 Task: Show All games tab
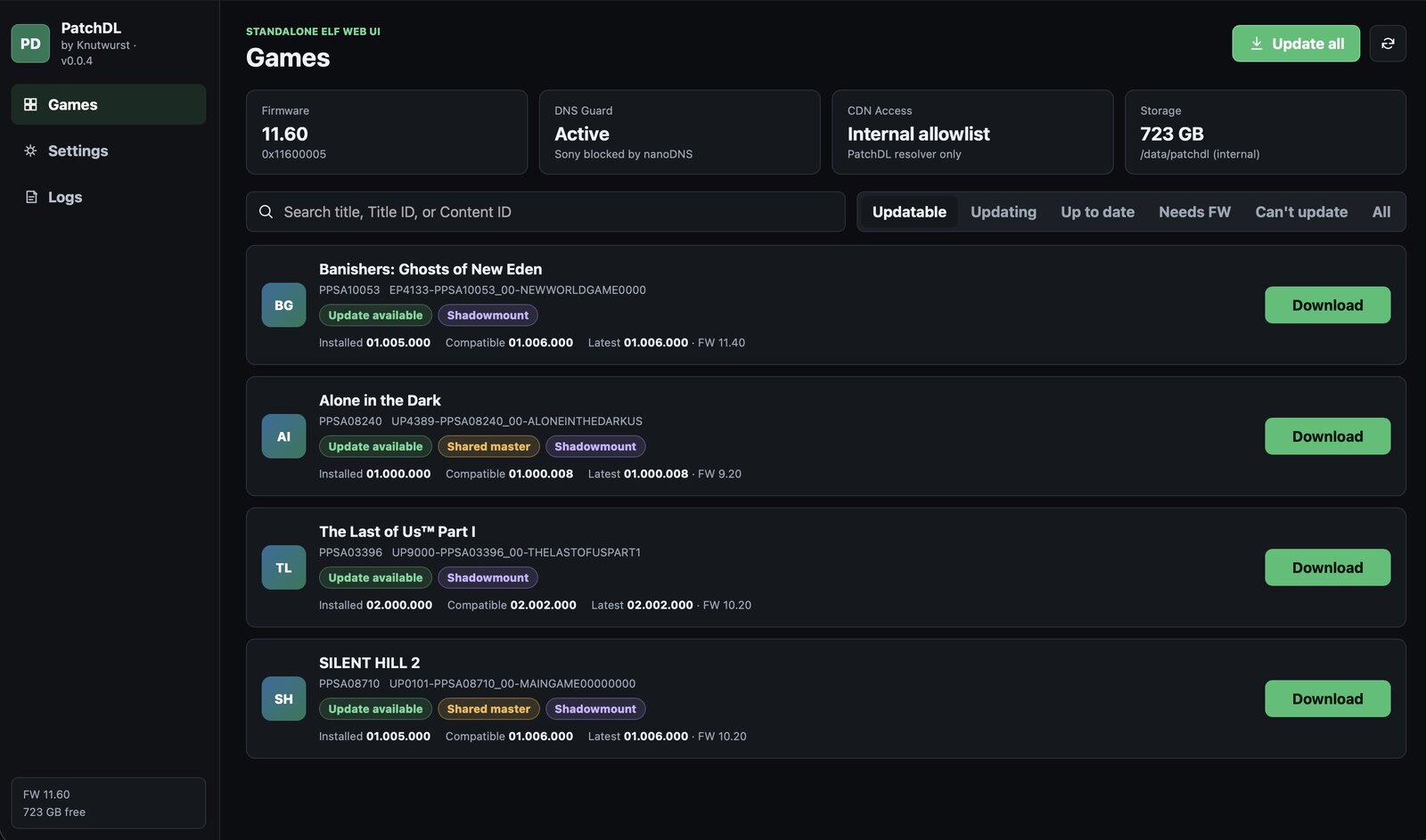(x=1381, y=212)
